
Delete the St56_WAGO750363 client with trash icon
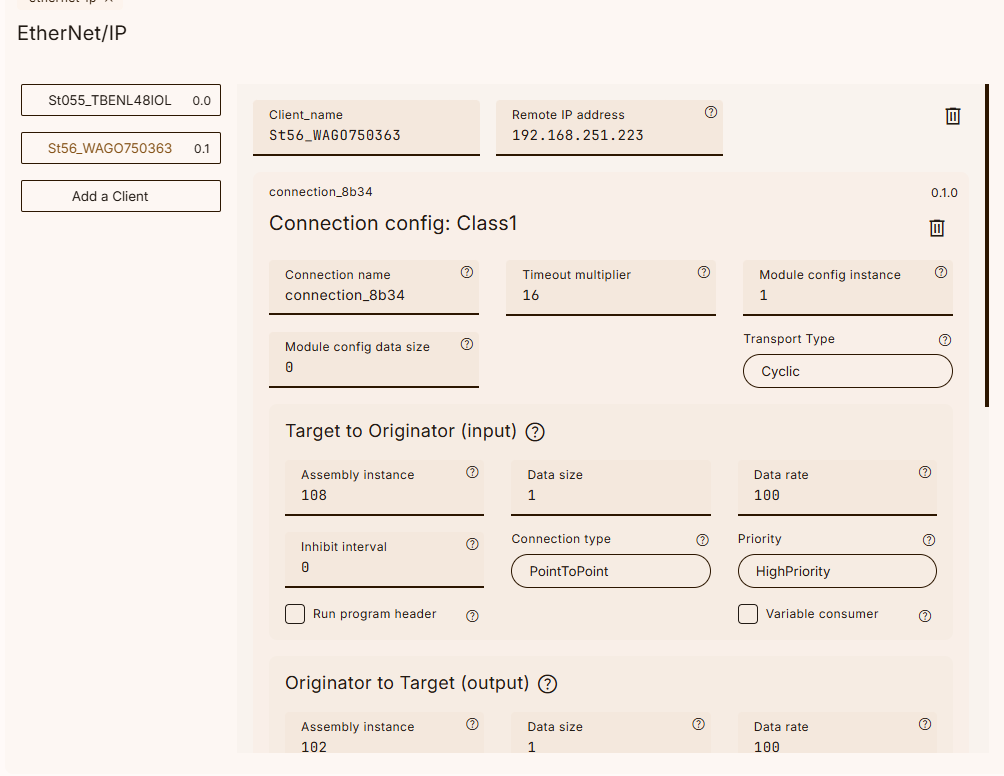point(952,116)
